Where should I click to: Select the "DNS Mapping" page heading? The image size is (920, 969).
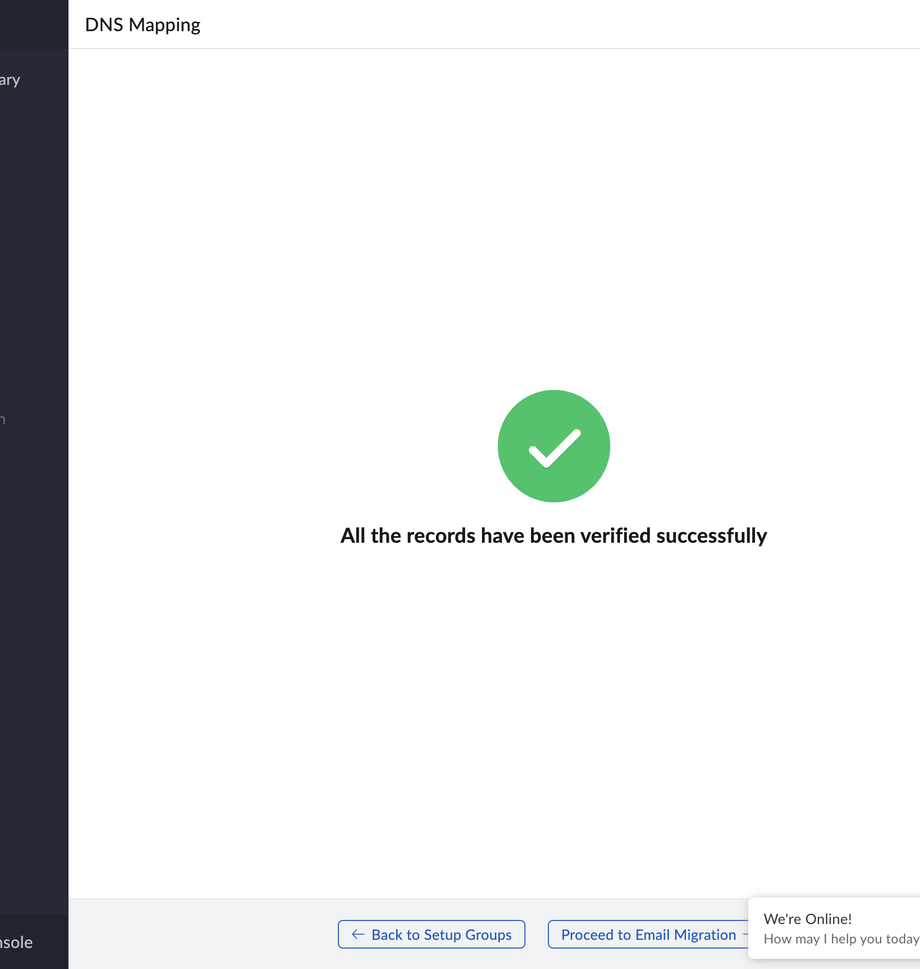[x=143, y=25]
